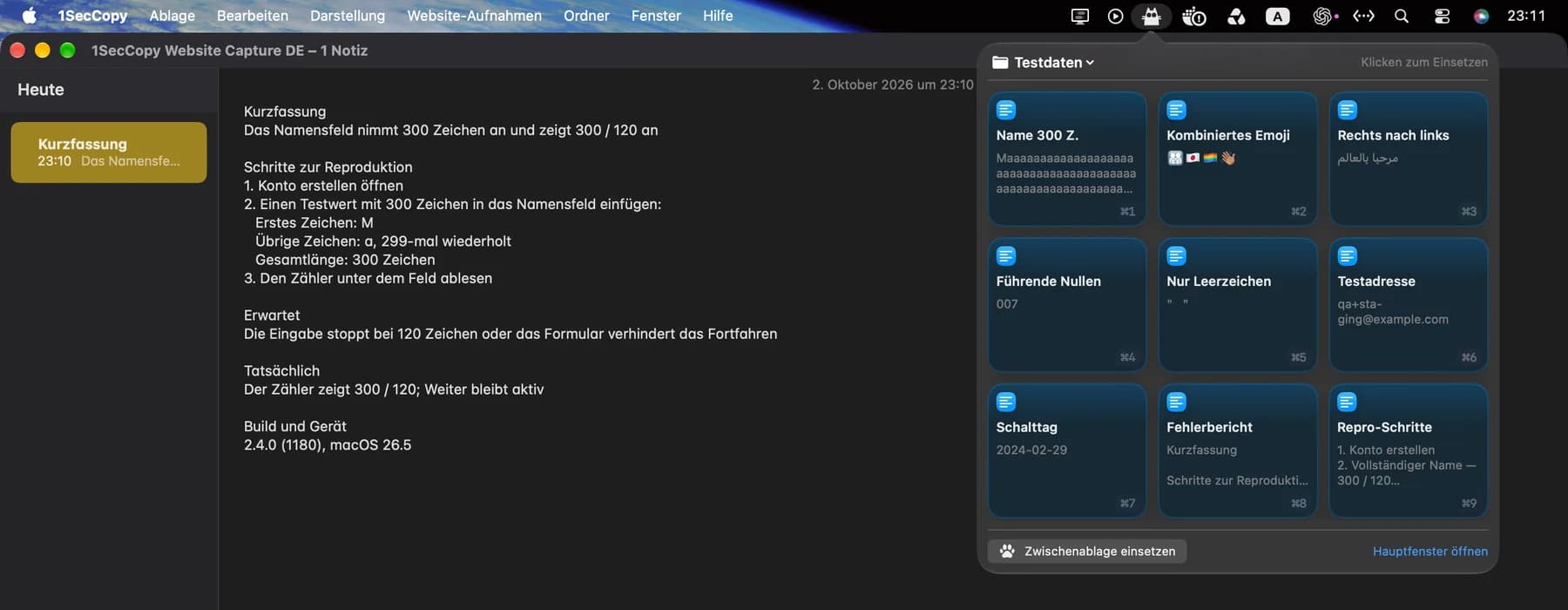Click the Heute sidebar header
The width and height of the screenshot is (1568, 610).
click(x=41, y=90)
